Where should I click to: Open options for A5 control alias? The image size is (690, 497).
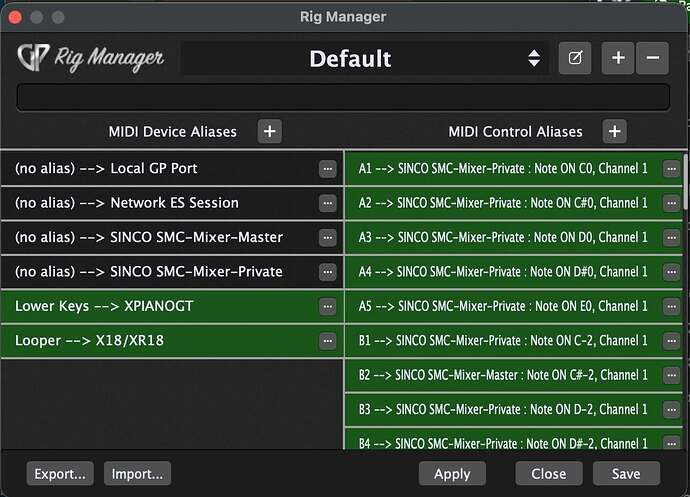click(672, 306)
